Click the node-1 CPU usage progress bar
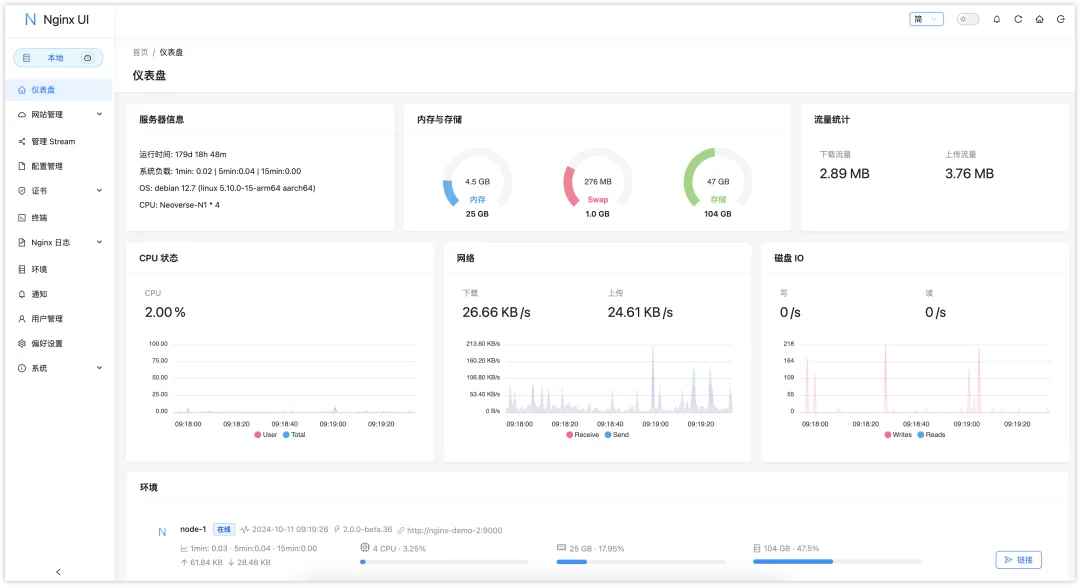The image size is (1080, 586). (444, 562)
